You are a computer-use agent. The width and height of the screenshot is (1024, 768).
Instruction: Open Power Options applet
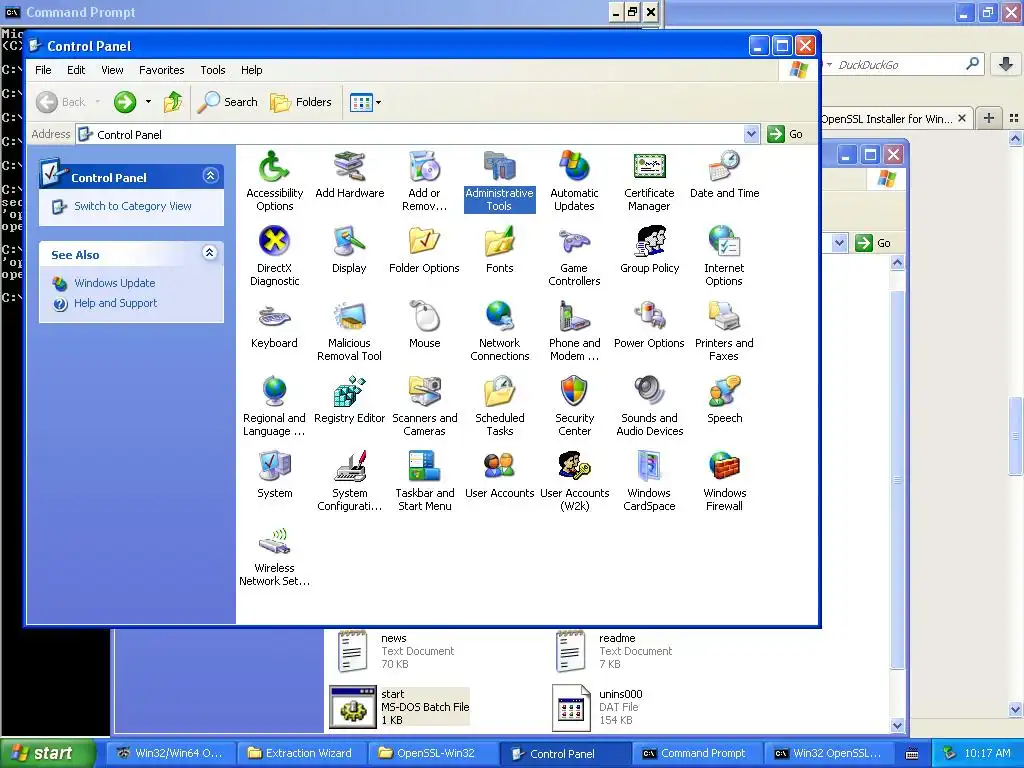pyautogui.click(x=649, y=325)
